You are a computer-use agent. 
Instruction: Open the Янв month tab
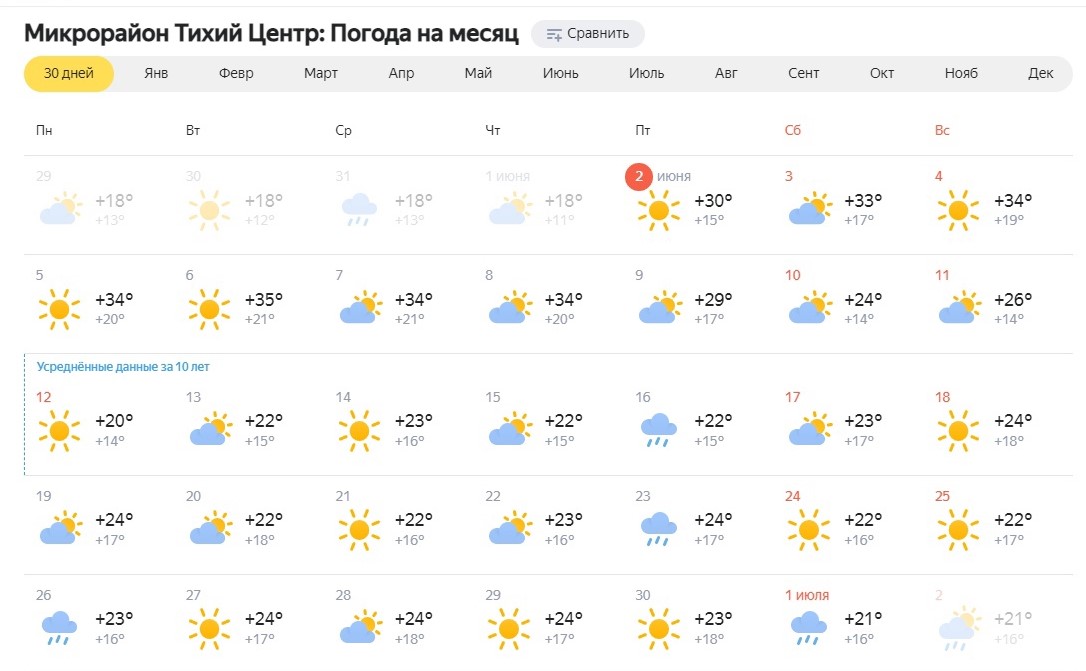click(x=156, y=73)
